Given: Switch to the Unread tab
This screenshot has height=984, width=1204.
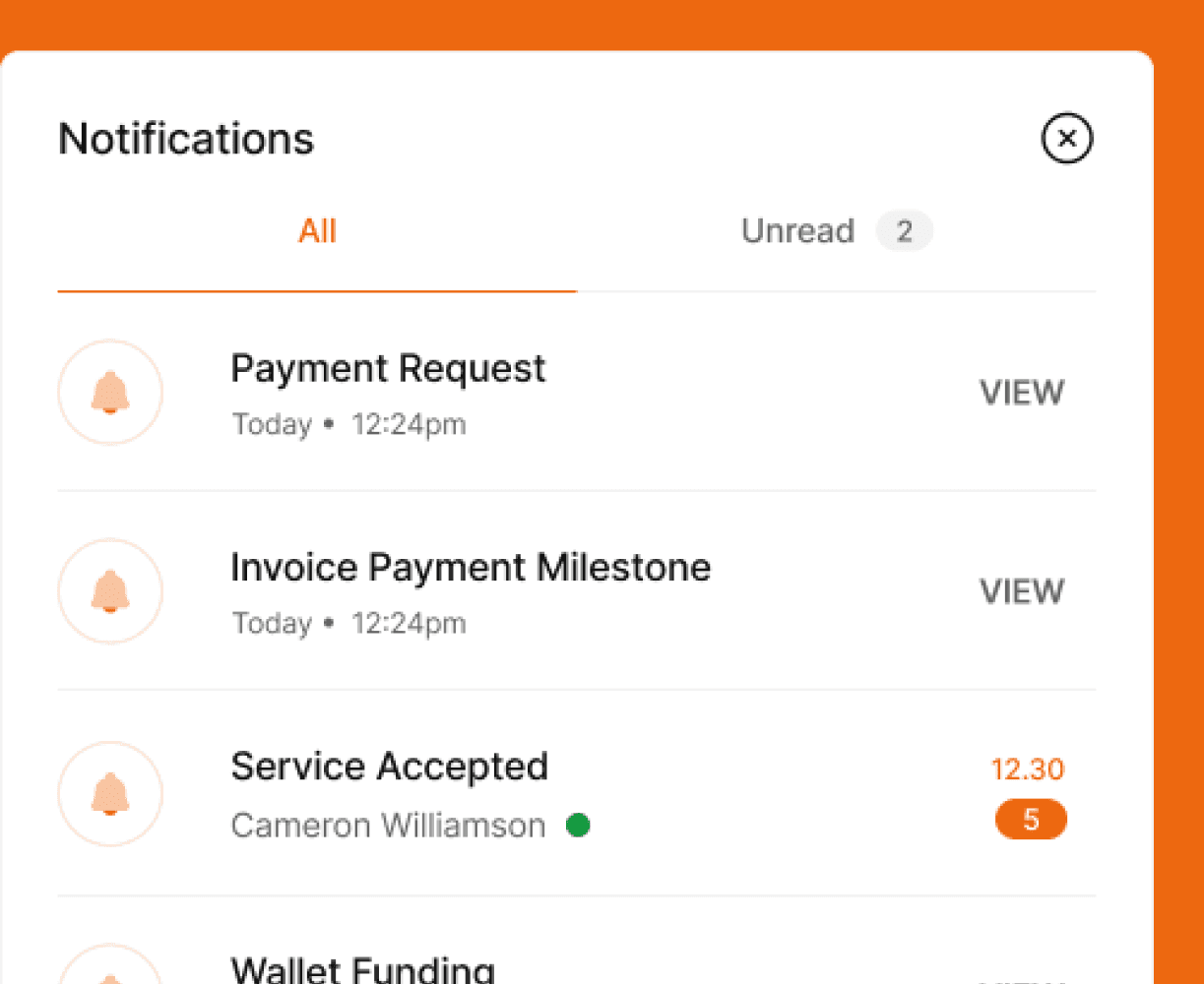Looking at the screenshot, I should tap(797, 232).
